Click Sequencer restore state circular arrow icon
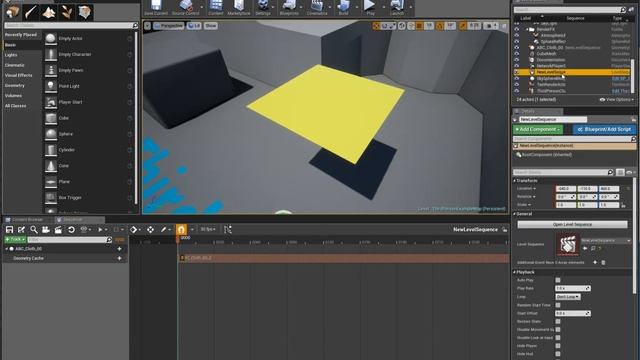Screen dimensions: 640x360 [x=71, y=230]
